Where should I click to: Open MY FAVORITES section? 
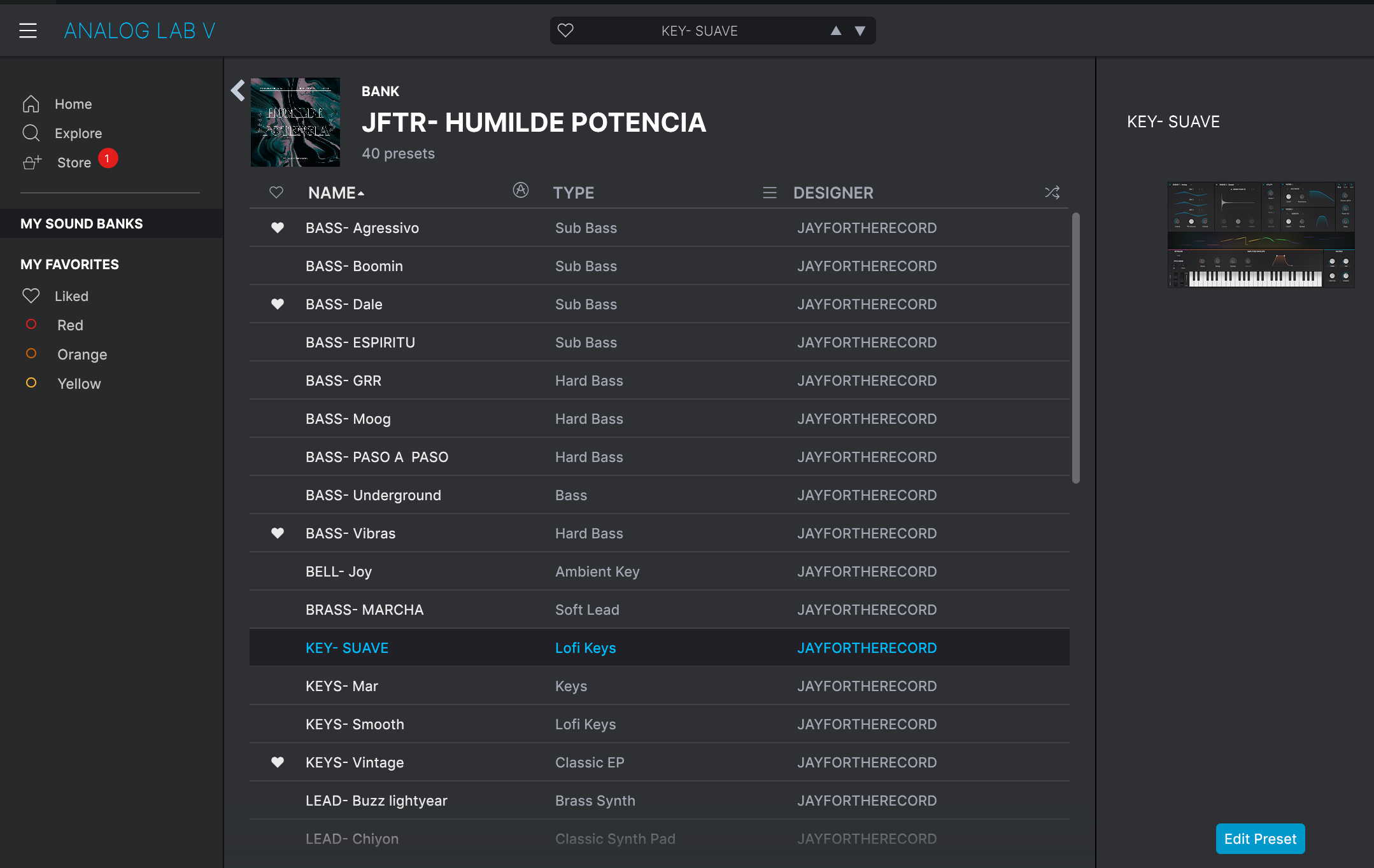pos(69,264)
